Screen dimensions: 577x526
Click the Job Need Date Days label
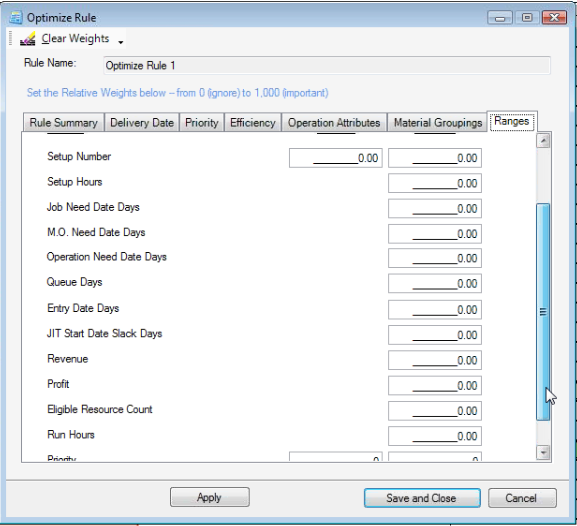click(93, 207)
